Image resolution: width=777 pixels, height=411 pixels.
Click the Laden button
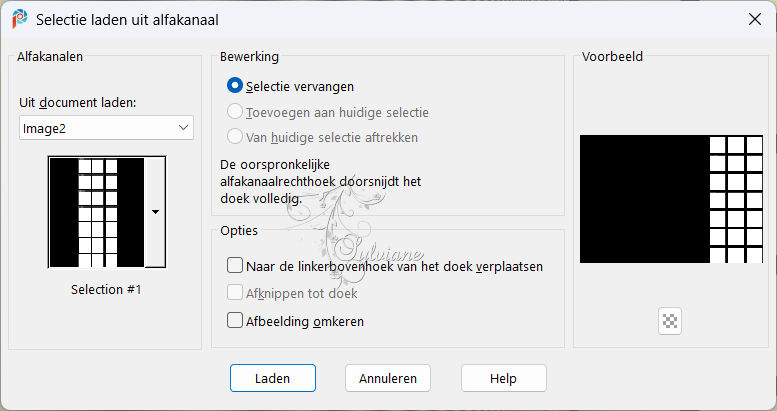click(x=273, y=378)
